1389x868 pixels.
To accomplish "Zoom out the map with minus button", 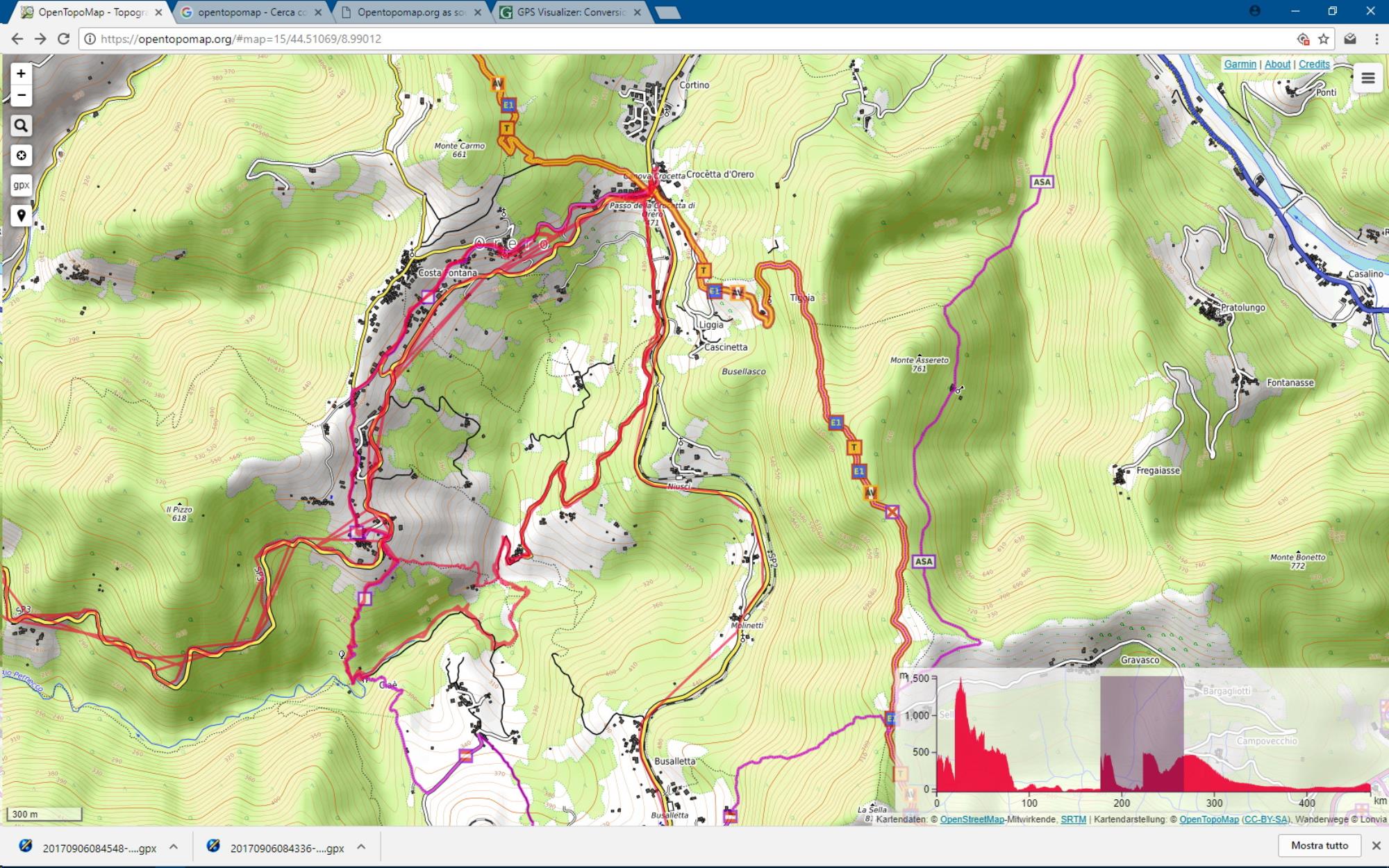I will (x=21, y=95).
